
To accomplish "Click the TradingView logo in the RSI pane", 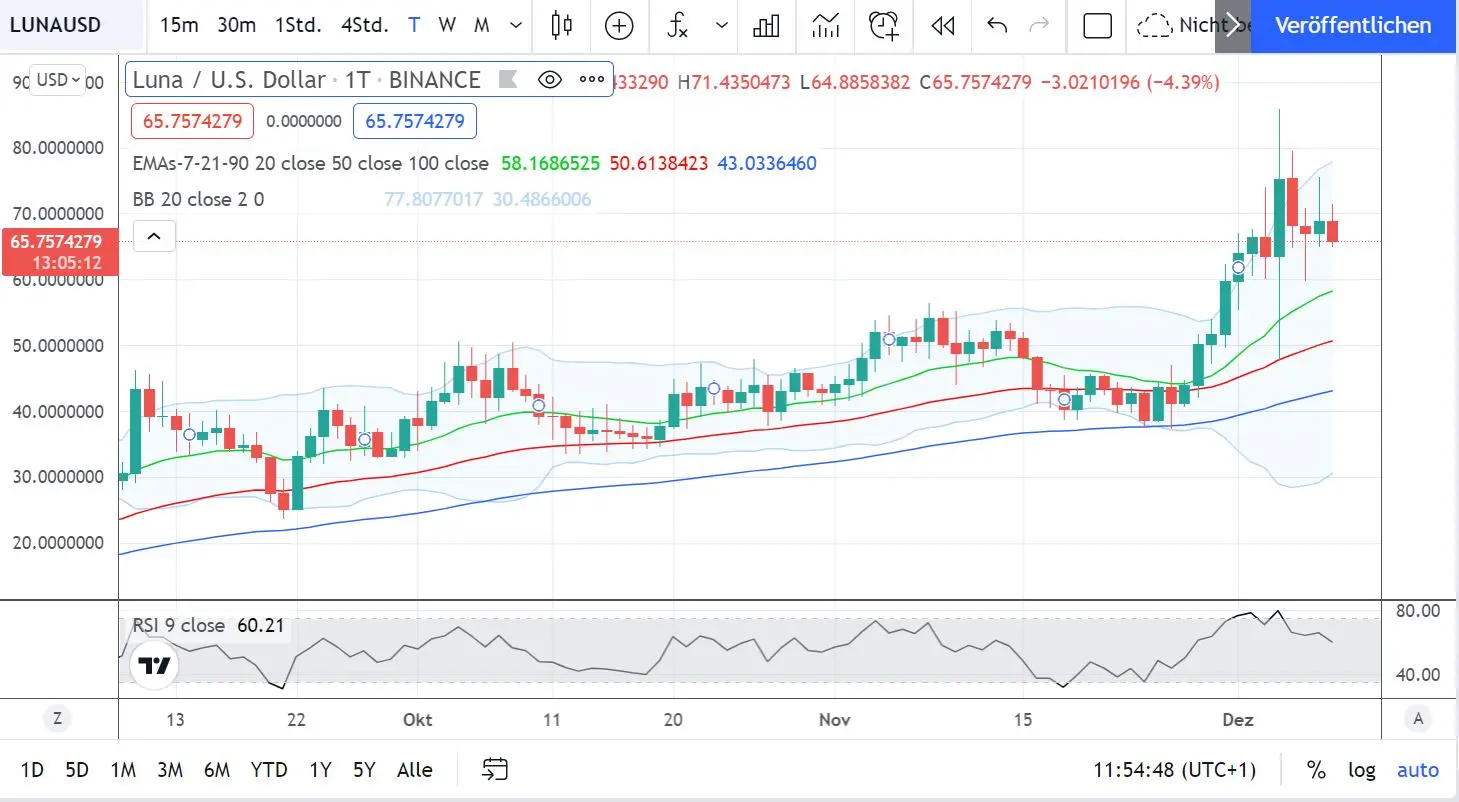I will tap(154, 666).
